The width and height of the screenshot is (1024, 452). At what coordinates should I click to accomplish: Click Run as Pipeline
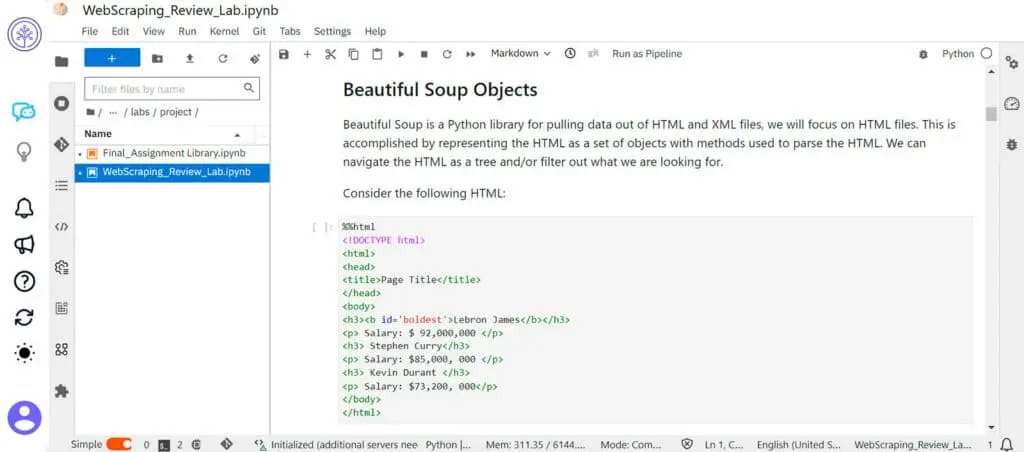[647, 54]
